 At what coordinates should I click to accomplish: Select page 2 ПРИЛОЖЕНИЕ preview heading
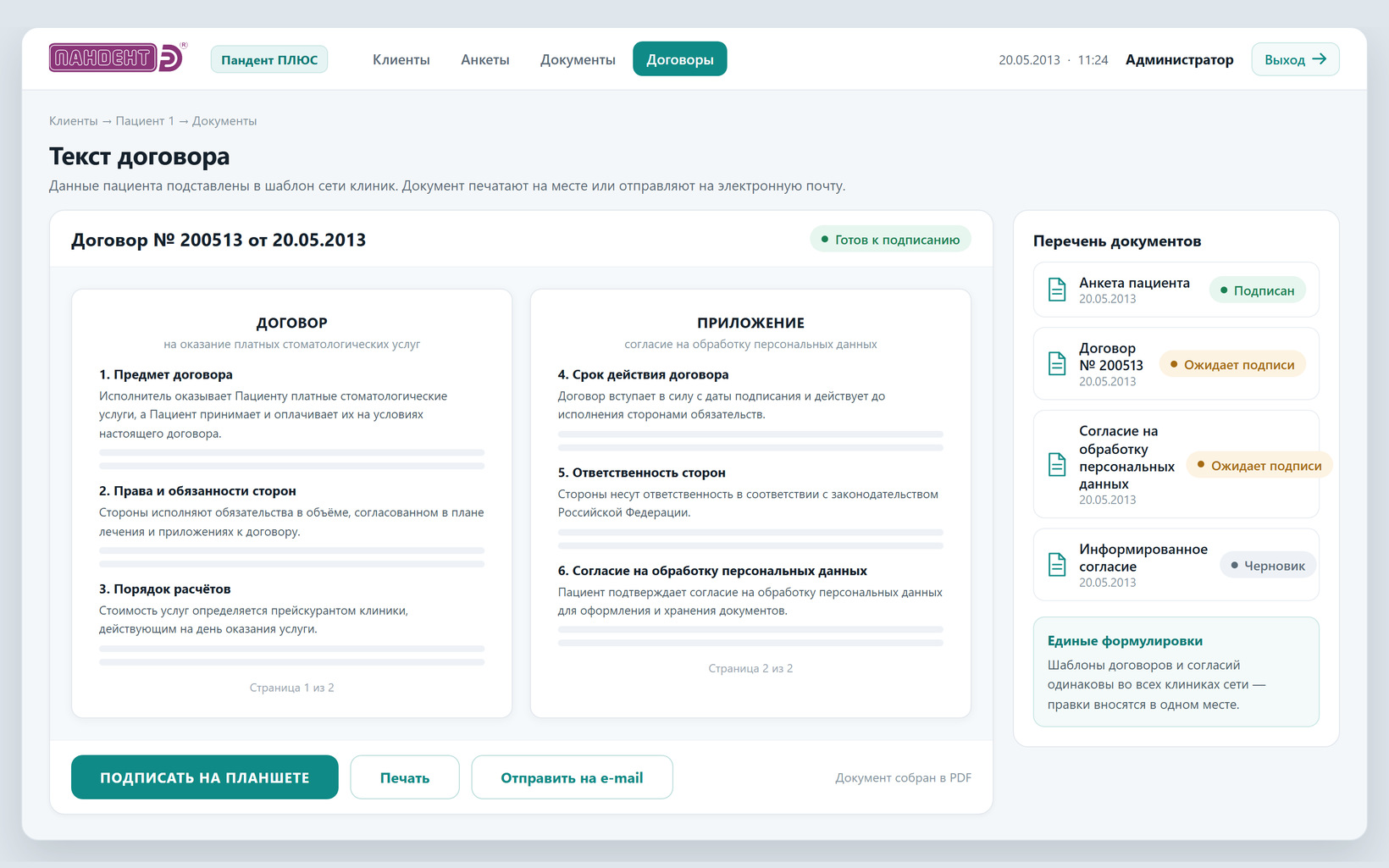[750, 323]
